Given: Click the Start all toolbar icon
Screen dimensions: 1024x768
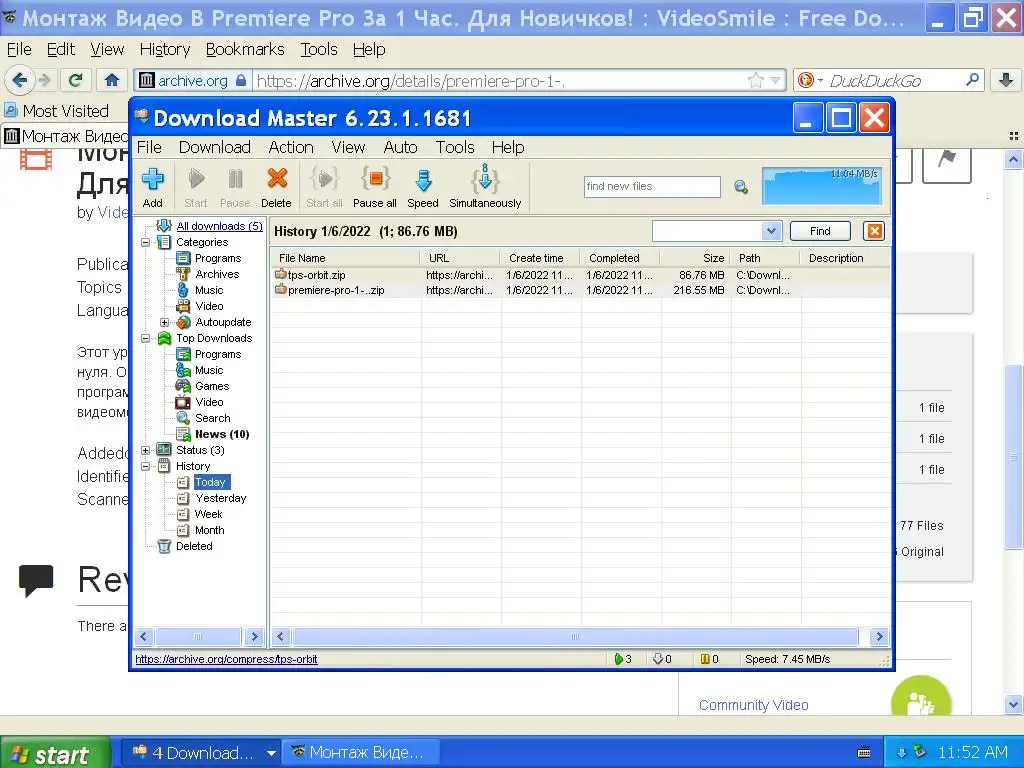Looking at the screenshot, I should [324, 187].
